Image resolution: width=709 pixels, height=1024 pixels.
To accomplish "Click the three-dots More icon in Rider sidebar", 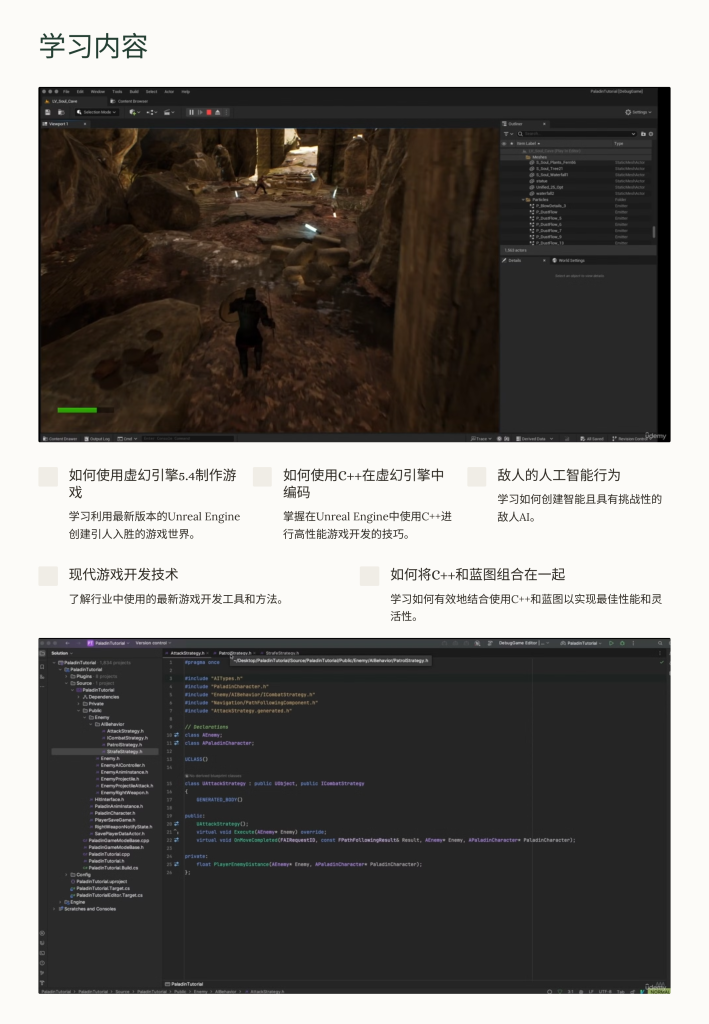I will coord(42,686).
